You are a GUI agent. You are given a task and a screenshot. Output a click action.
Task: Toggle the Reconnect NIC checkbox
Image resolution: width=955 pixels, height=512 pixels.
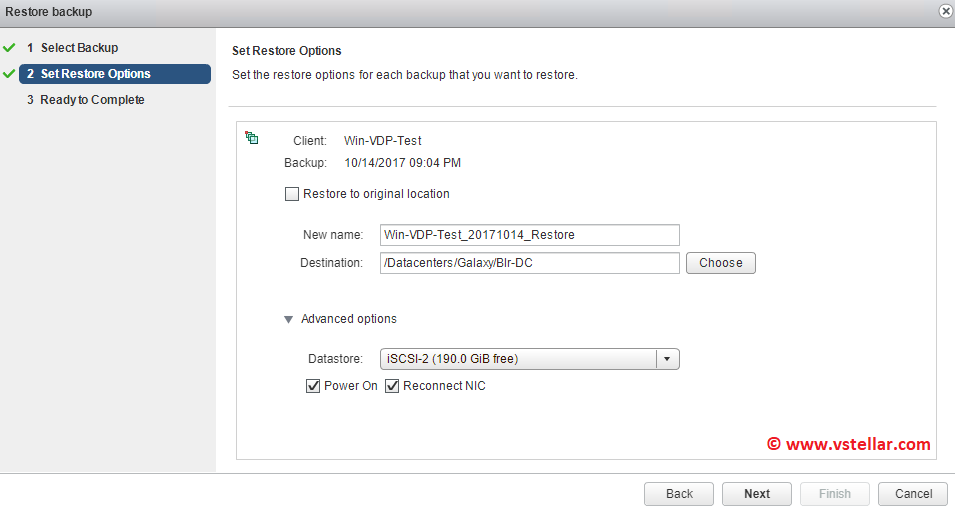click(392, 386)
